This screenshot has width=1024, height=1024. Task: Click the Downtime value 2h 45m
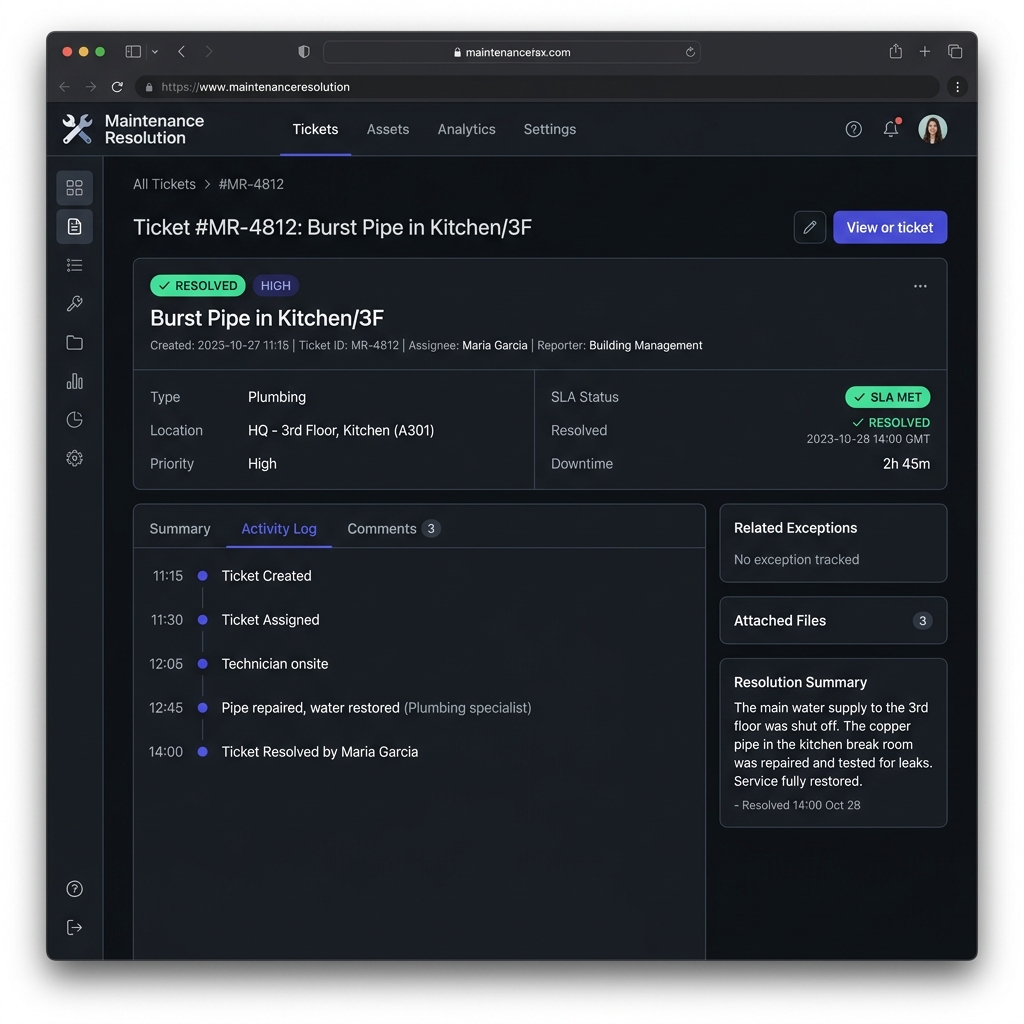tap(906, 464)
